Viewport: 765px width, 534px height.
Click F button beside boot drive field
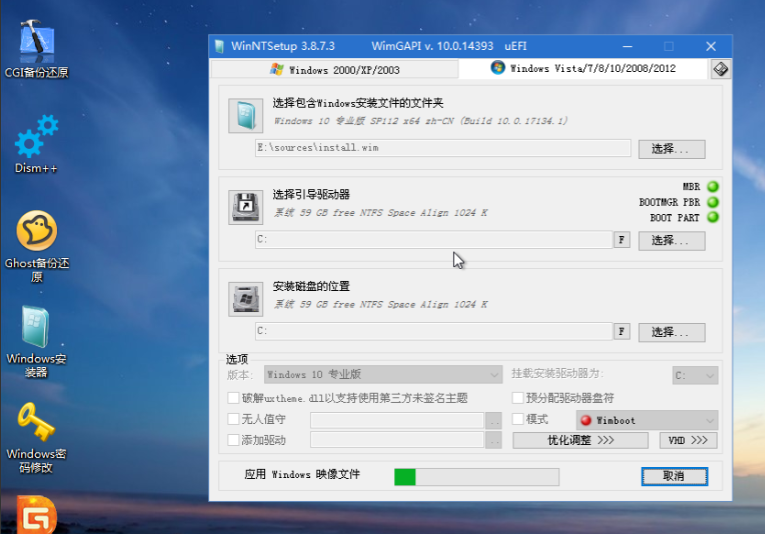[x=622, y=239]
